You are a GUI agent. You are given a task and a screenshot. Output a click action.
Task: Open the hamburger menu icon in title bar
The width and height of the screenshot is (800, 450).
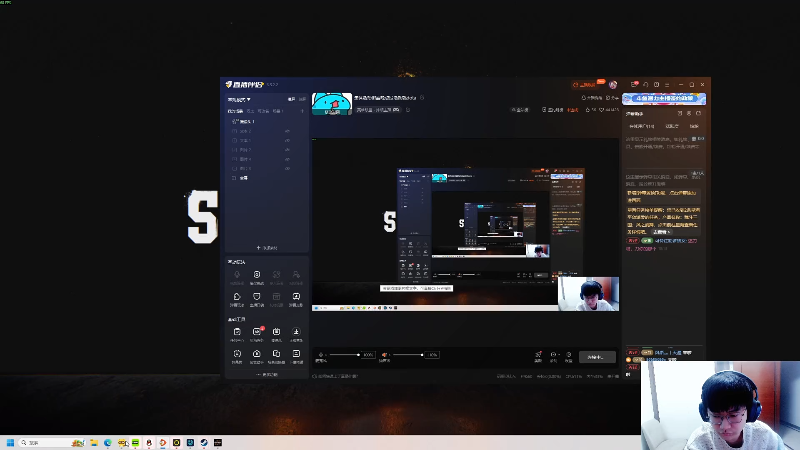point(667,85)
